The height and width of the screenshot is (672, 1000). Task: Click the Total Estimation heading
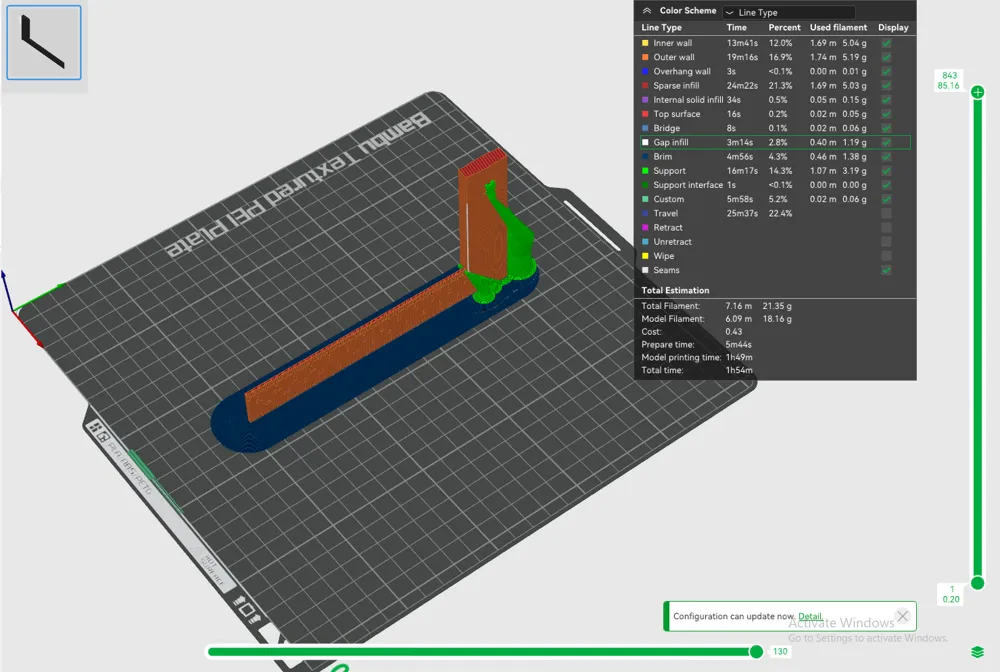click(675, 290)
